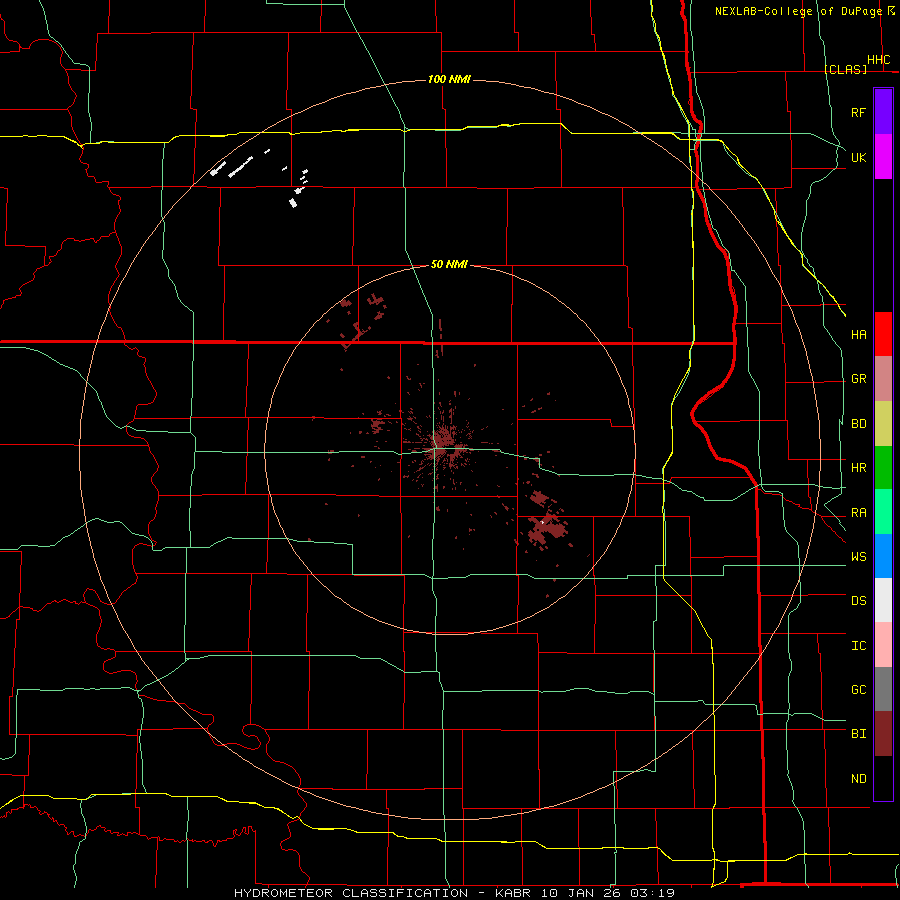The width and height of the screenshot is (900, 900).
Task: Click the GR pink-brown legend swatch
Action: click(x=883, y=379)
